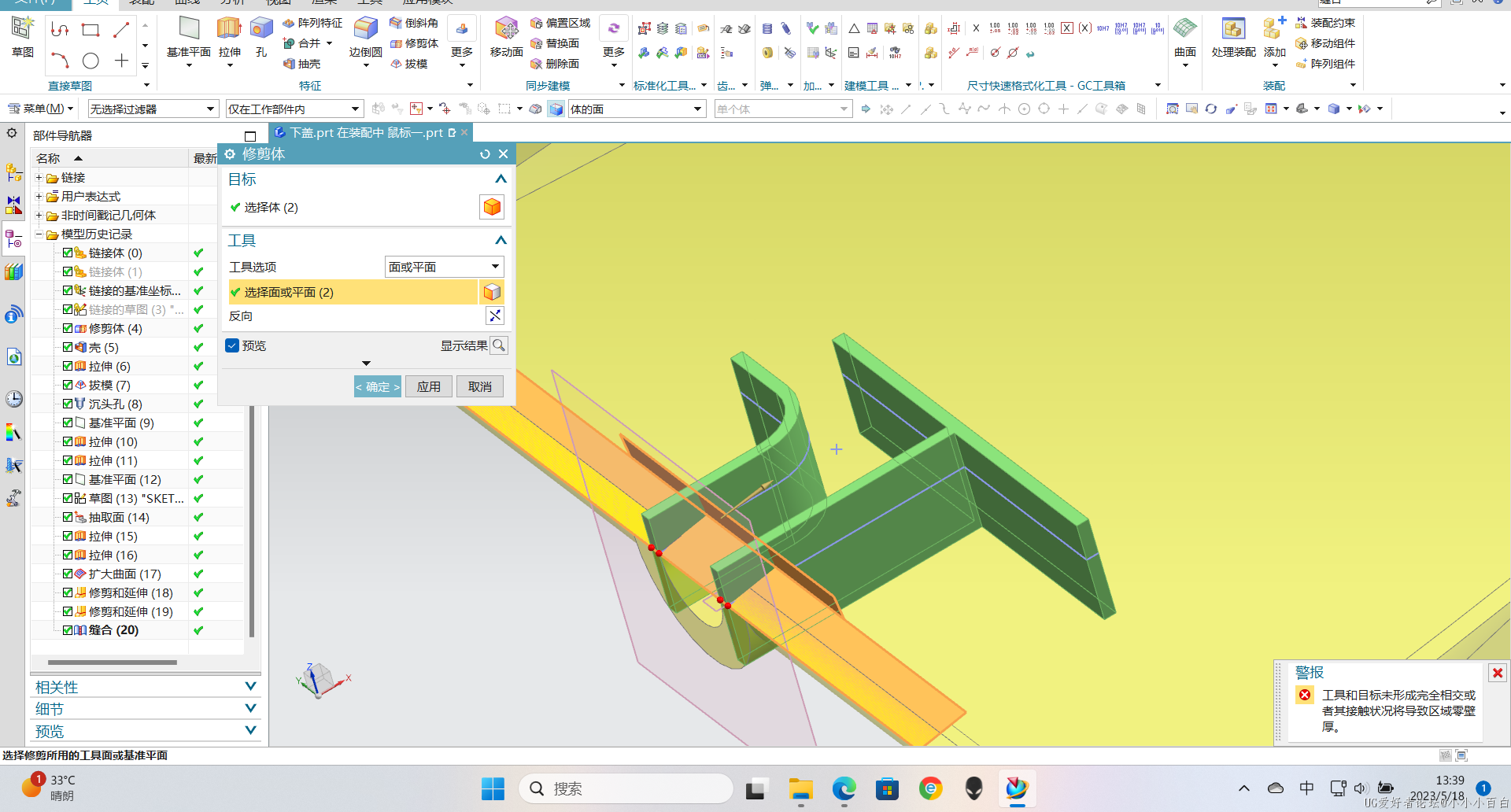Open the 无选择过滤器 dropdown
The height and width of the screenshot is (812, 1511).
pos(153,109)
